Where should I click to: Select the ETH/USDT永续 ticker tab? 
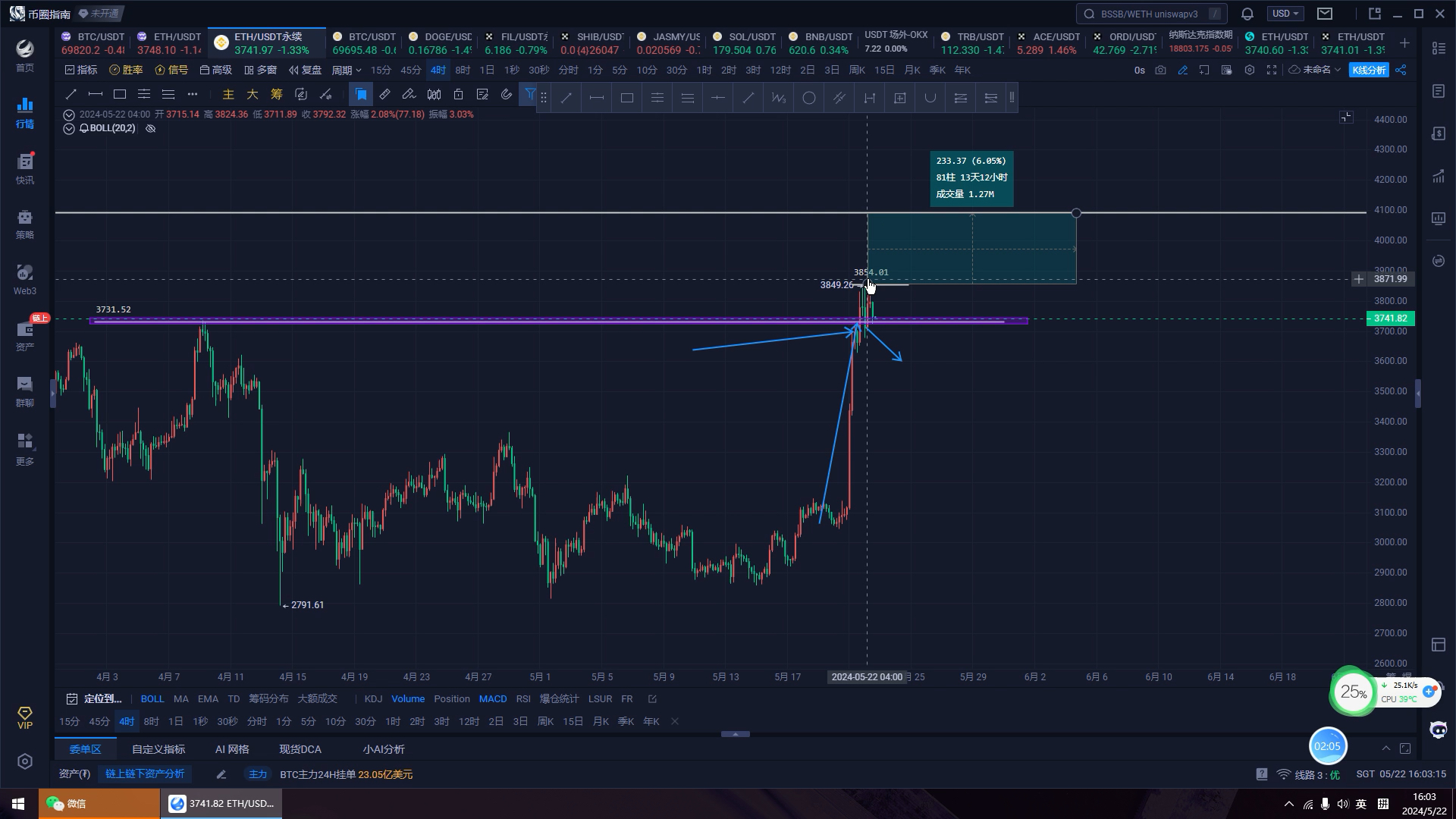[x=268, y=43]
